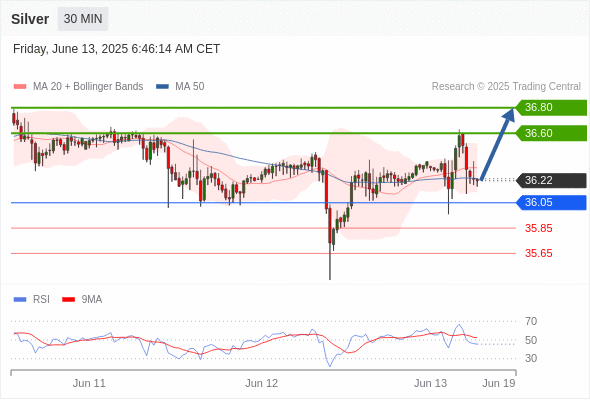This screenshot has width=590, height=400.
Task: Click the 35.85 red support label
Action: tap(538, 228)
